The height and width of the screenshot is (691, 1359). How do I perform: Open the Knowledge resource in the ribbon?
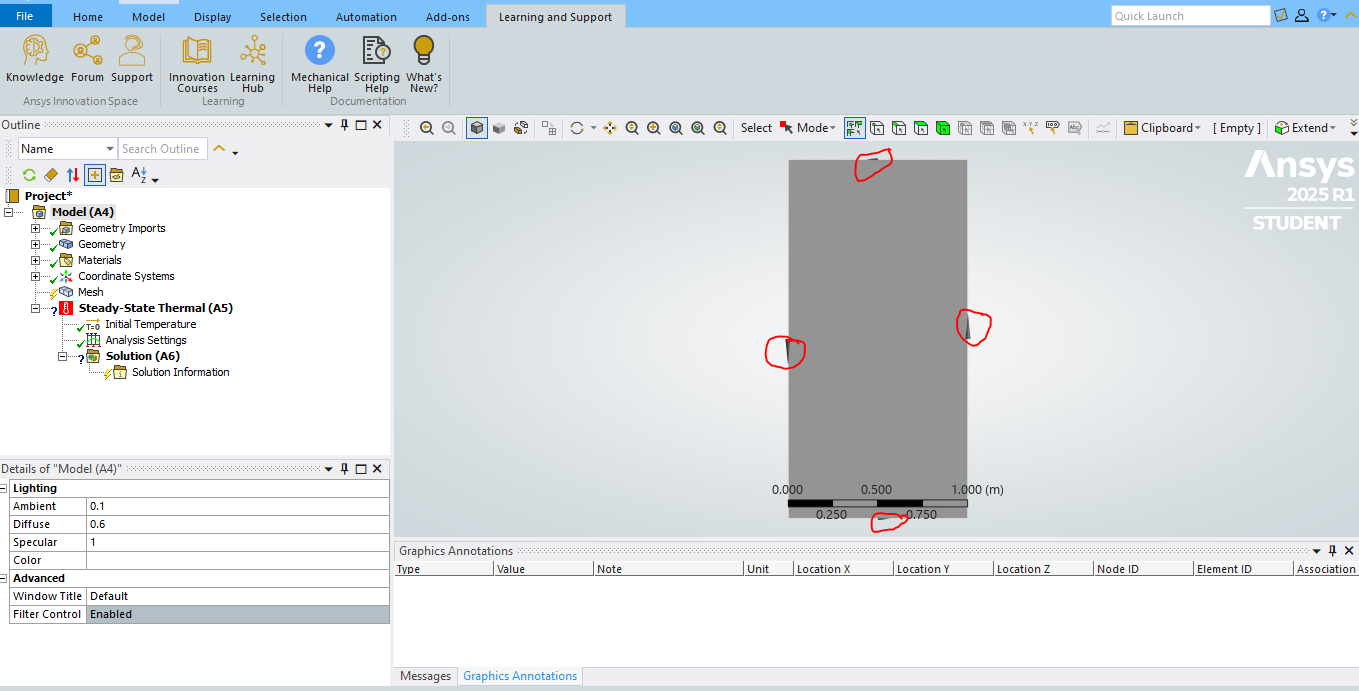click(x=35, y=59)
